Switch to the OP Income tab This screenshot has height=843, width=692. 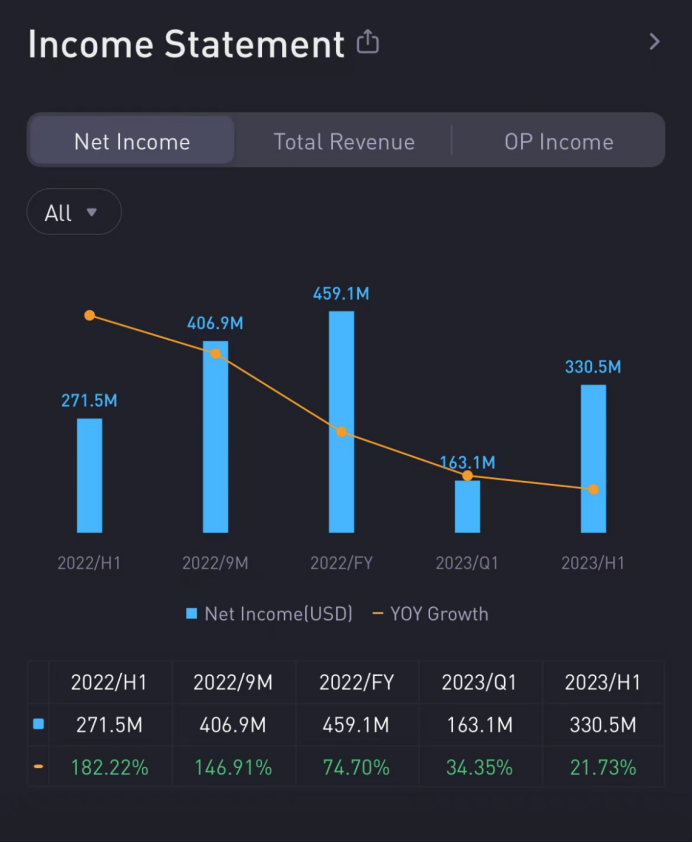tap(559, 142)
